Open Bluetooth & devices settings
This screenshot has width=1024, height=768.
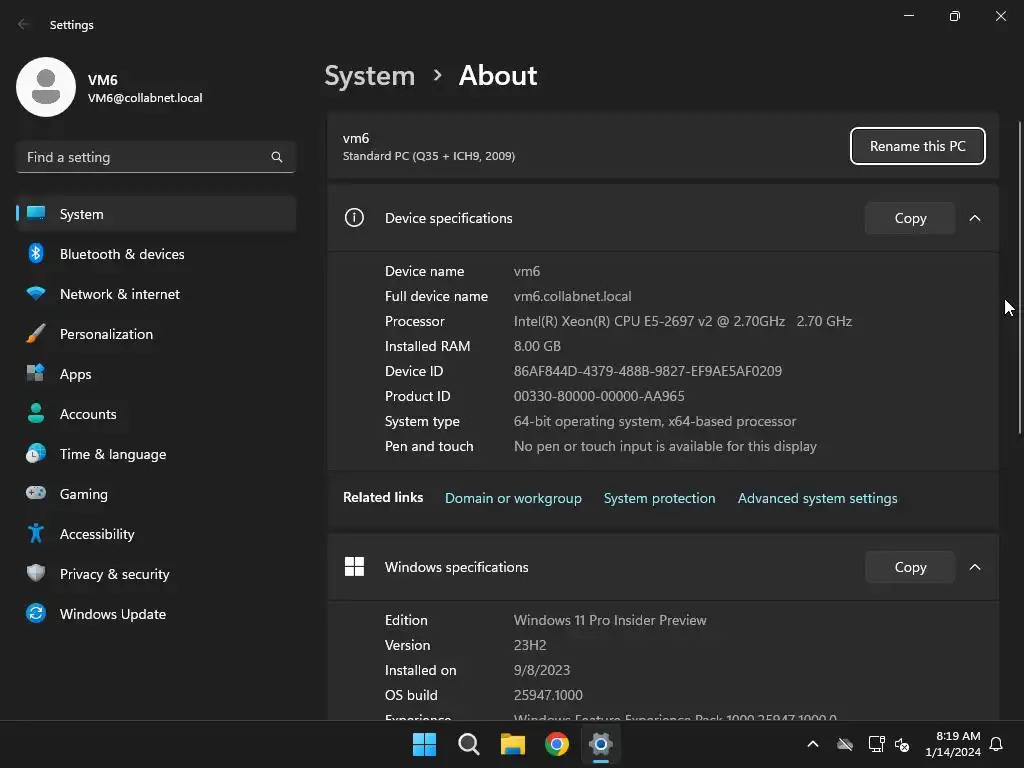pyautogui.click(x=156, y=254)
